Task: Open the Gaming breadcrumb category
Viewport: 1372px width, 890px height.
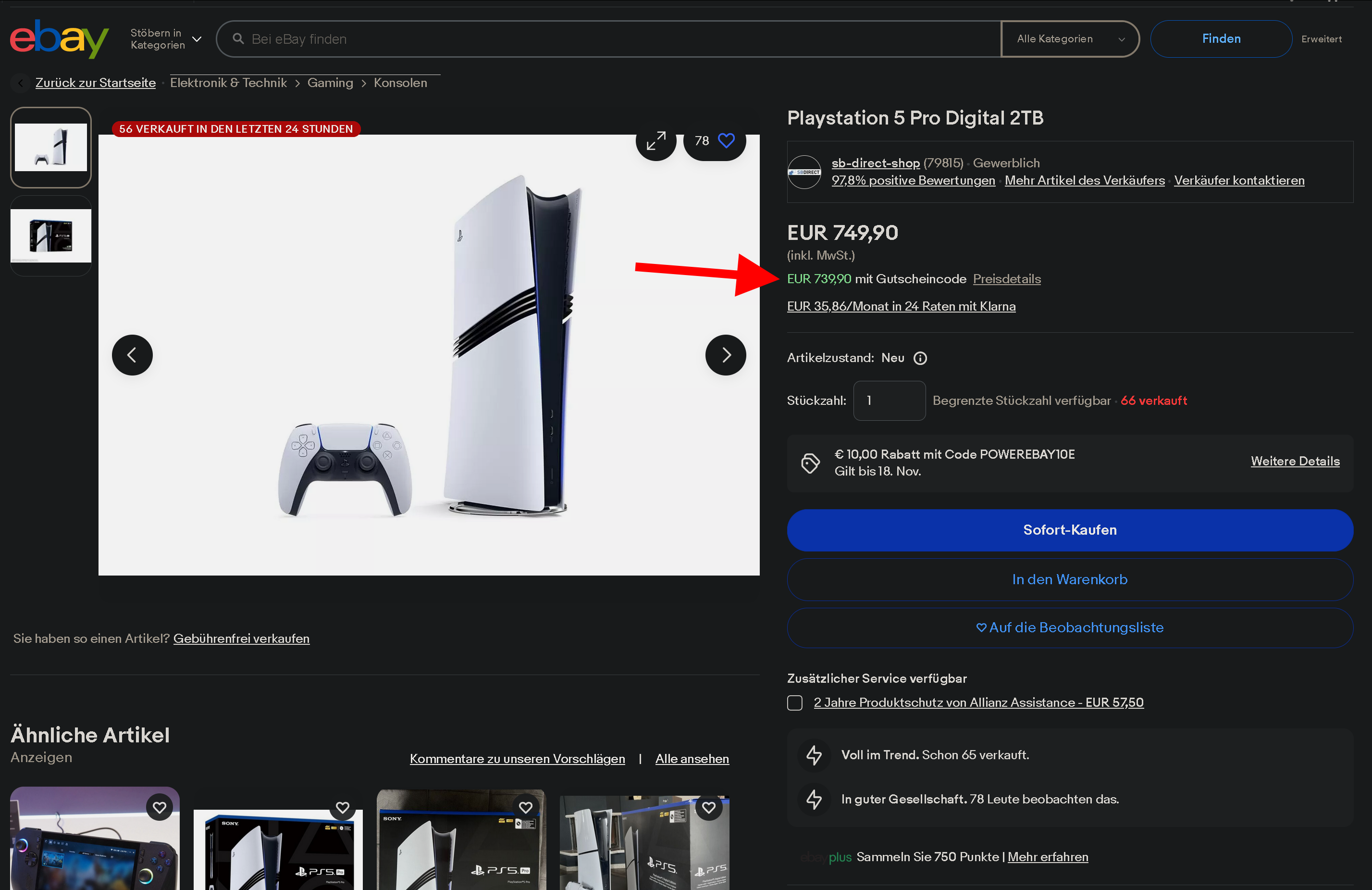Action: point(330,83)
